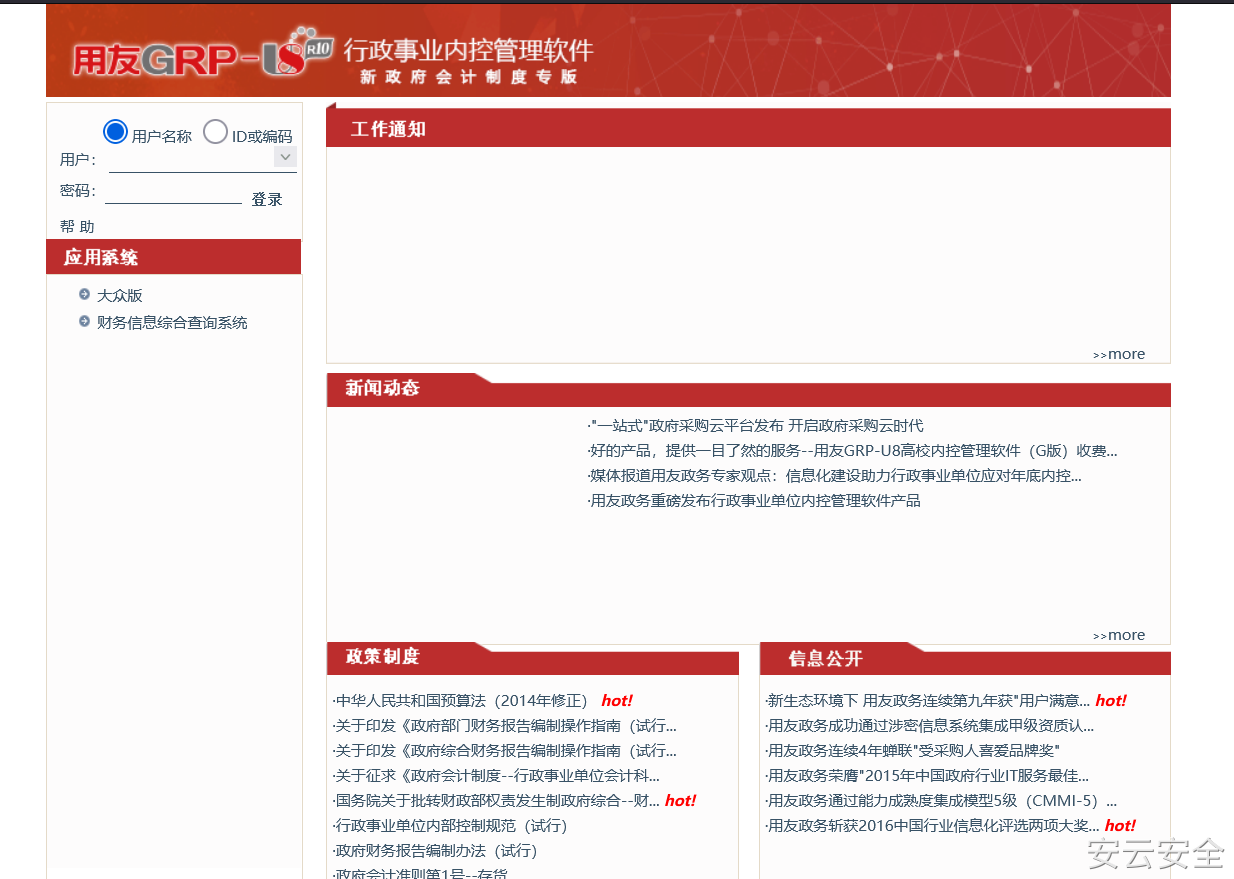The height and width of the screenshot is (879, 1234).
Task: Open 新生态环境下 用友政务连续第九年 info item
Action: tap(928, 701)
